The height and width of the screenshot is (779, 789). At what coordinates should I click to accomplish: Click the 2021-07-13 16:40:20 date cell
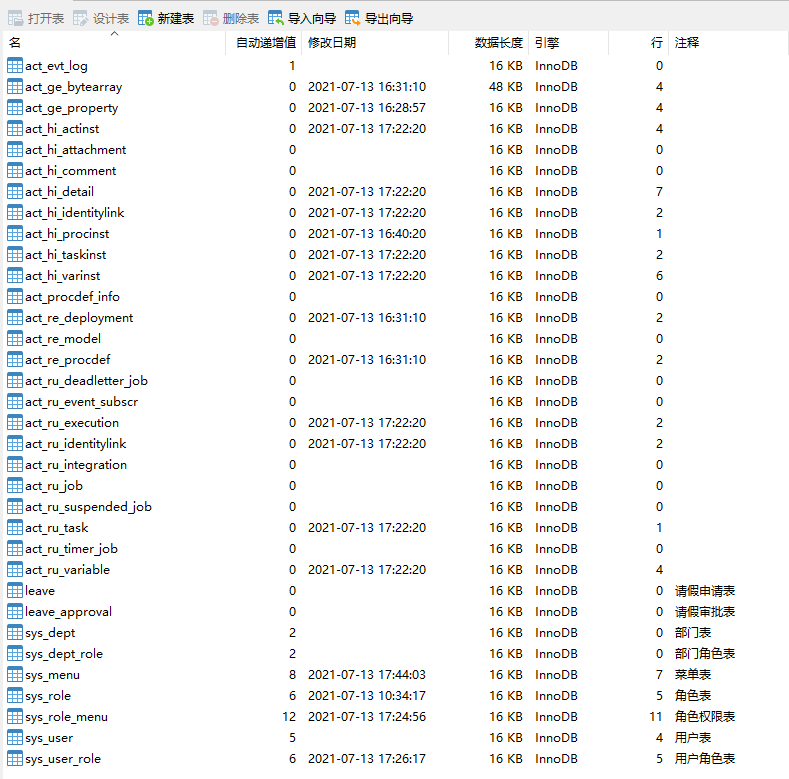point(367,233)
